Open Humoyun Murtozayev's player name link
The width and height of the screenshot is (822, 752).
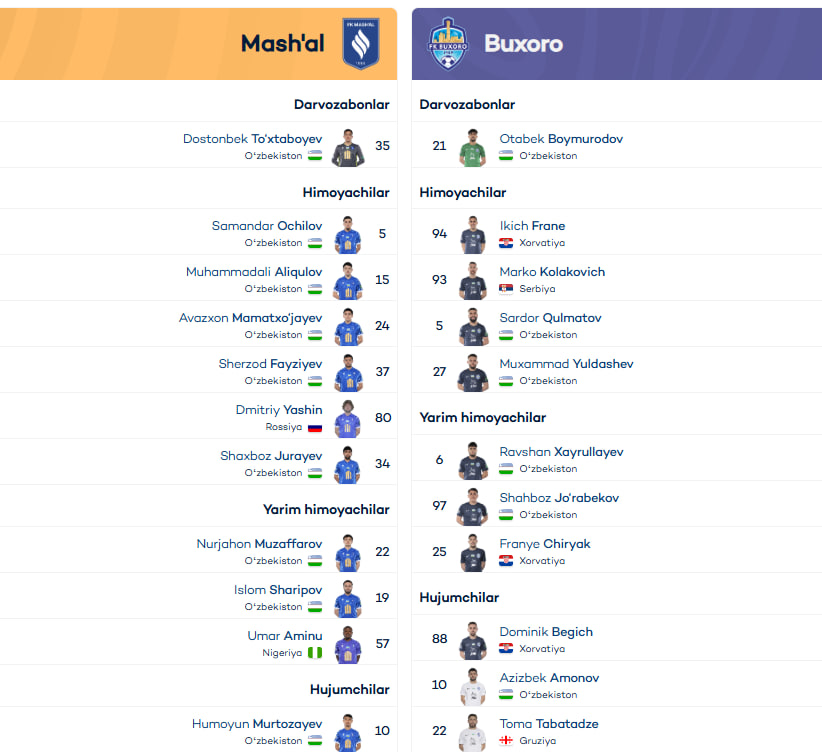point(257,724)
